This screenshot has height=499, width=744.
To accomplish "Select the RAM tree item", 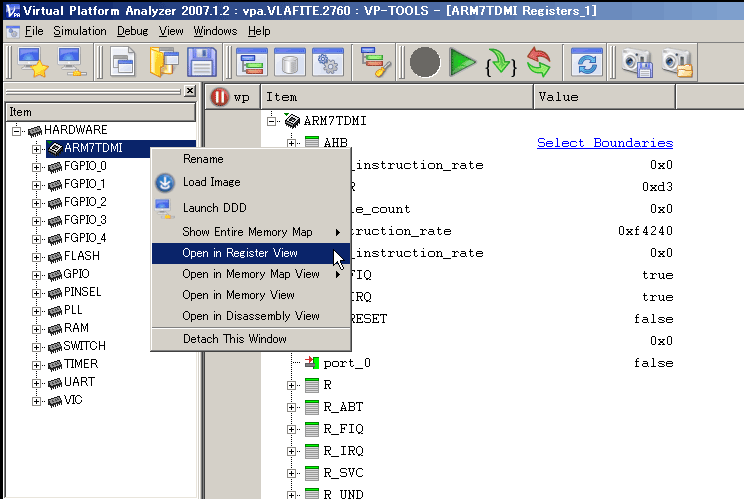I will coord(76,328).
